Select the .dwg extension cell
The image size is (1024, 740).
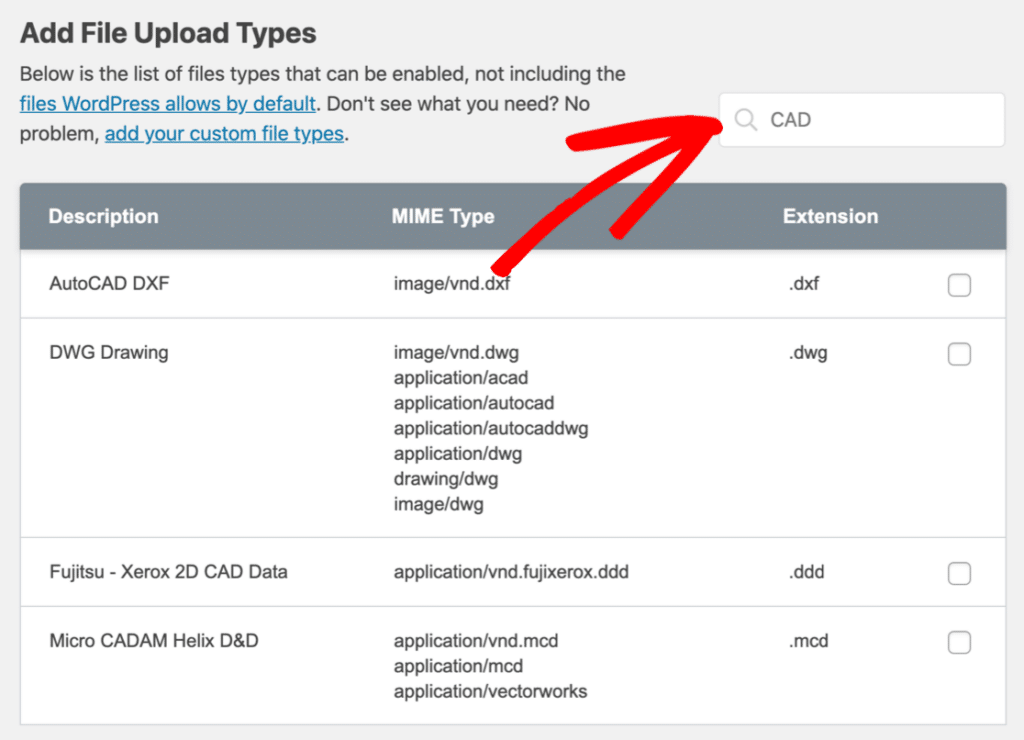(807, 352)
